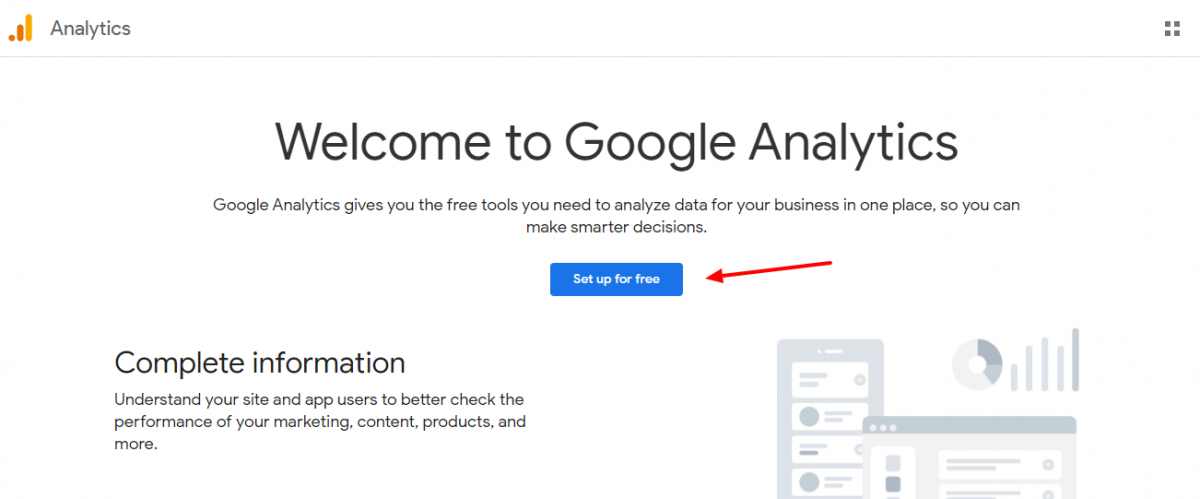Viewport: 1200px width, 499px height.
Task: Click the sidebar squares in browser mockup
Action: pyautogui.click(x=893, y=477)
